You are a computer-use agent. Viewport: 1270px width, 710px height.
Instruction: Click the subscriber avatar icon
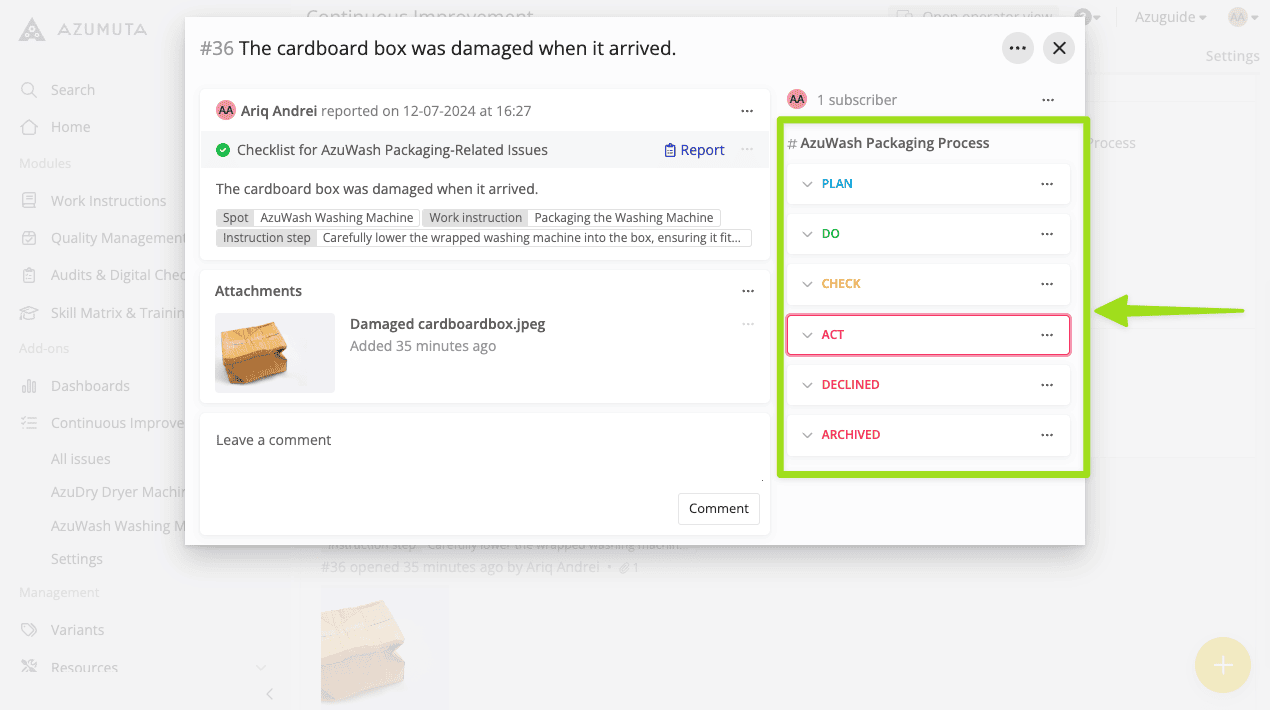(797, 99)
